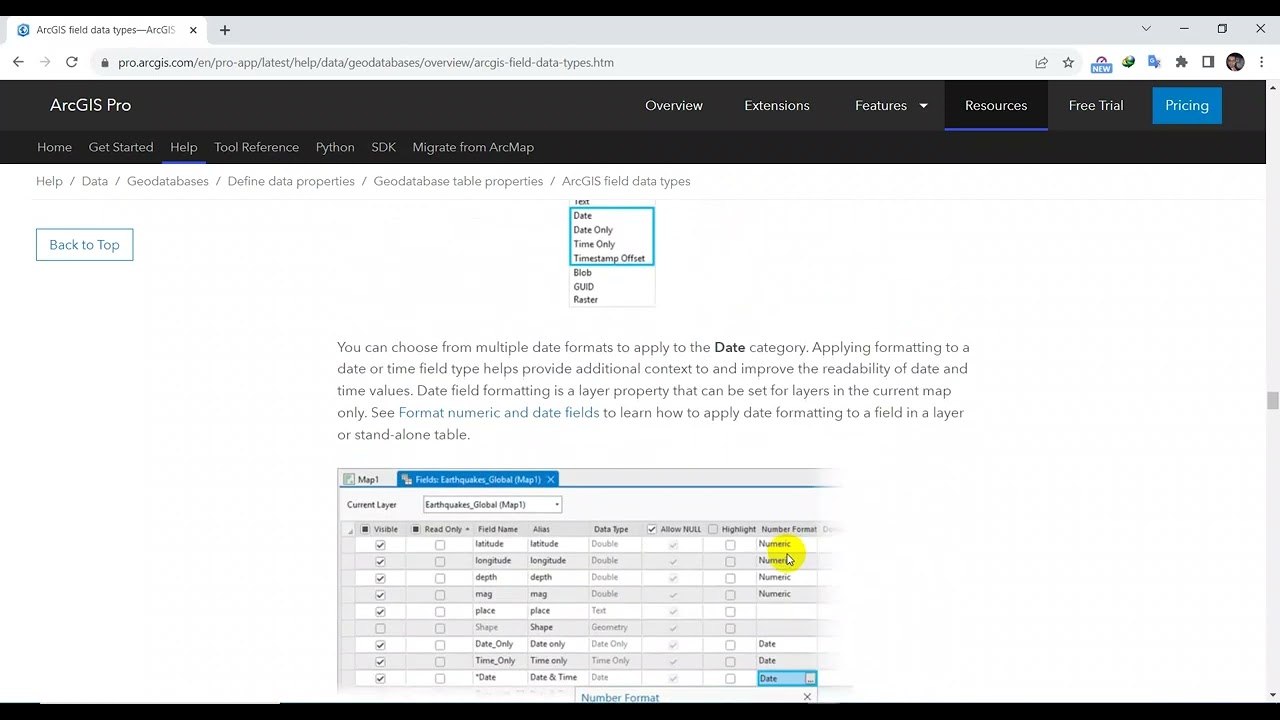This screenshot has height=720, width=1280.
Task: Toggle Visible checkbox for Time_Only row
Action: click(380, 661)
